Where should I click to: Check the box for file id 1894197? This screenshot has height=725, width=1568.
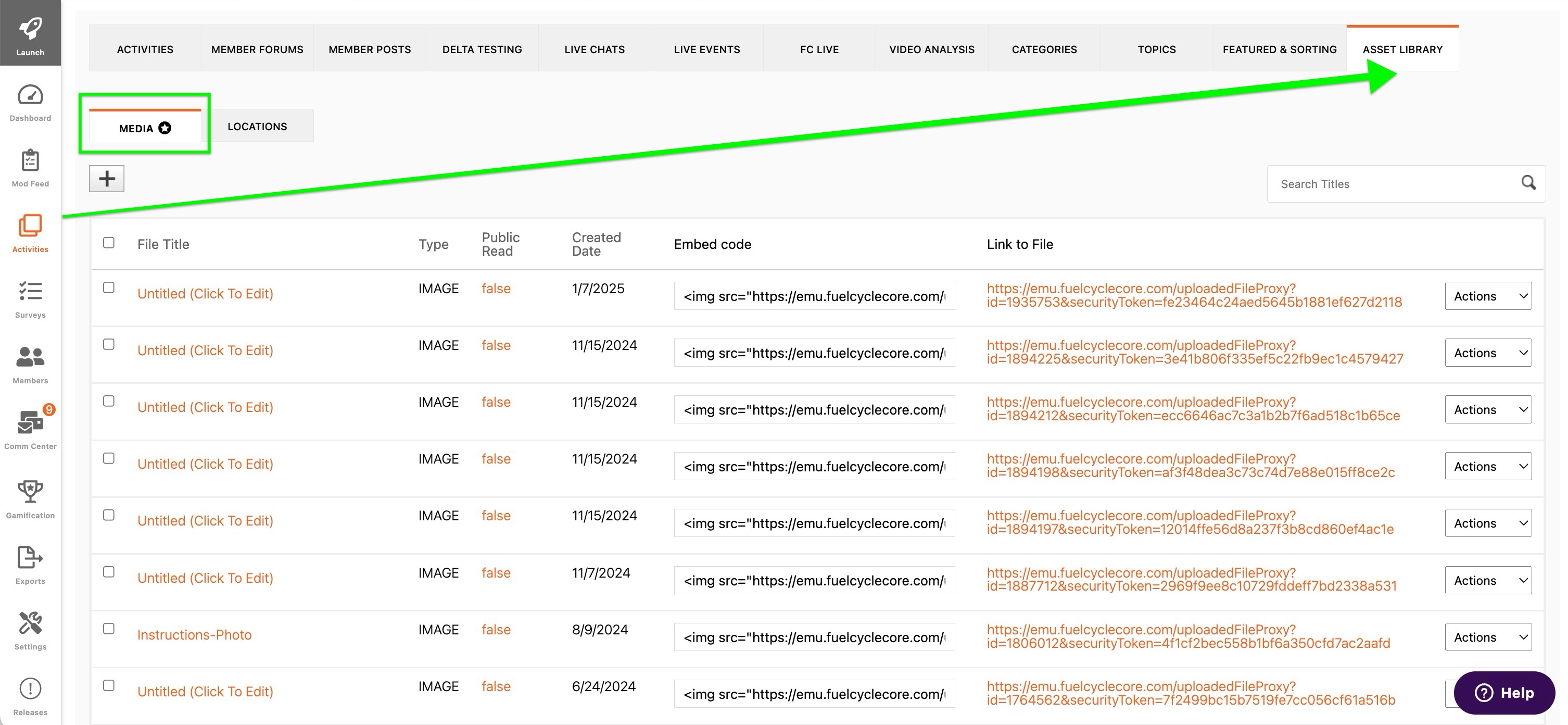pyautogui.click(x=109, y=515)
